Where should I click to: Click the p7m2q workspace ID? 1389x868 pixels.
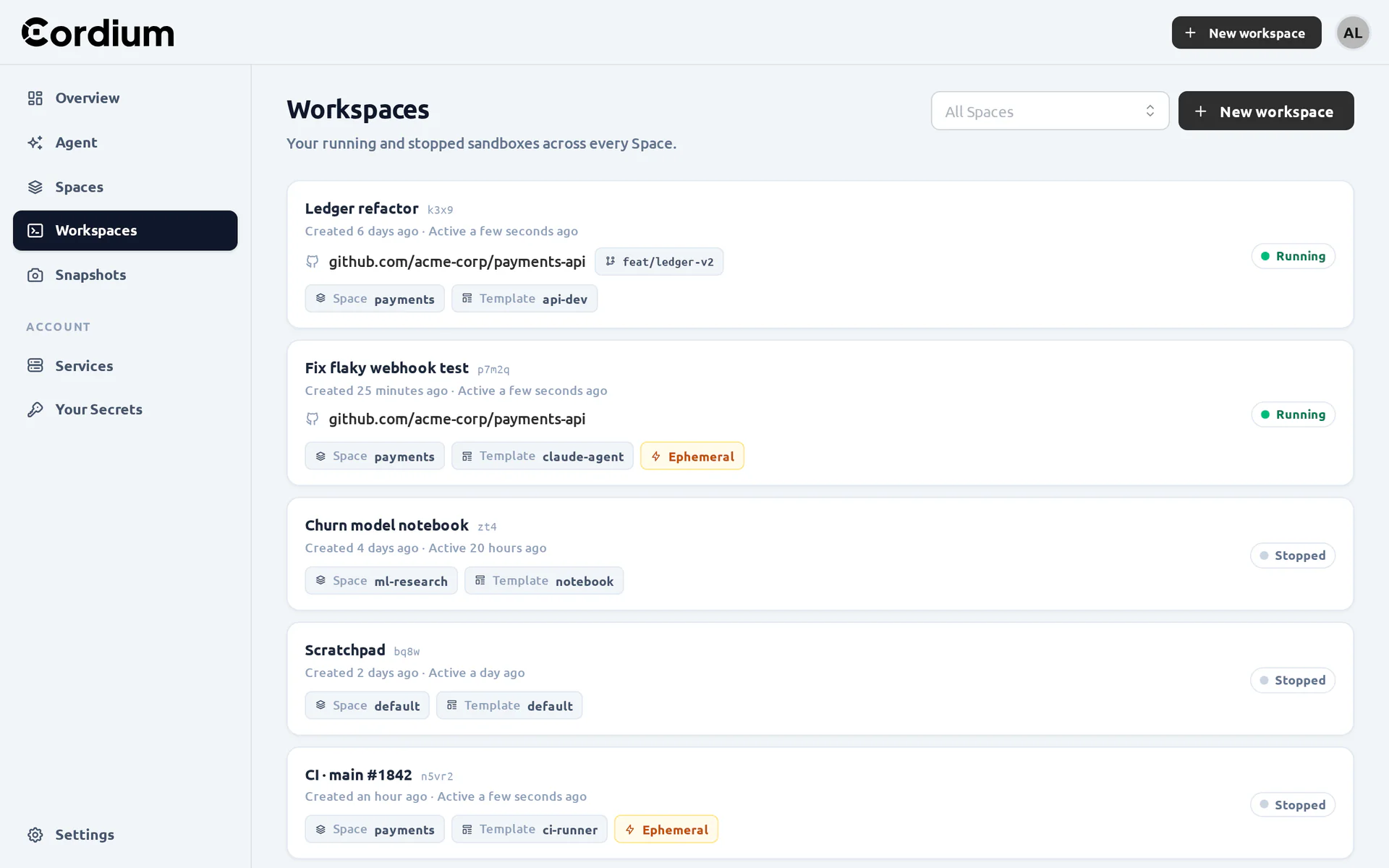(x=493, y=370)
